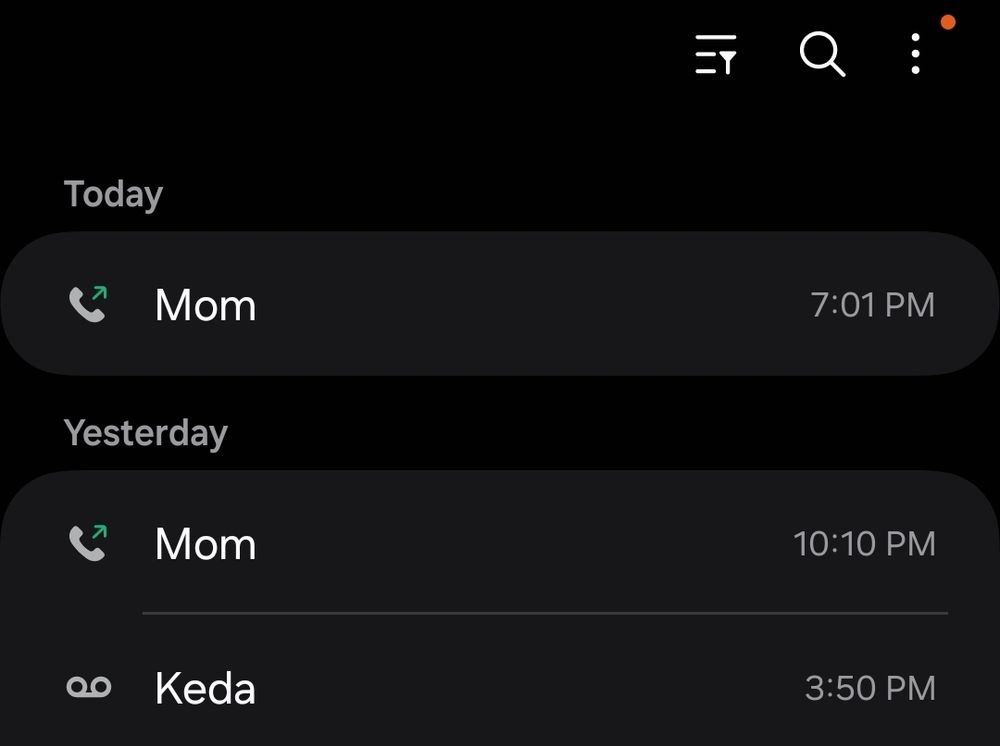Tap the 7:01 PM timestamp
The width and height of the screenshot is (1000, 746).
pyautogui.click(x=872, y=305)
